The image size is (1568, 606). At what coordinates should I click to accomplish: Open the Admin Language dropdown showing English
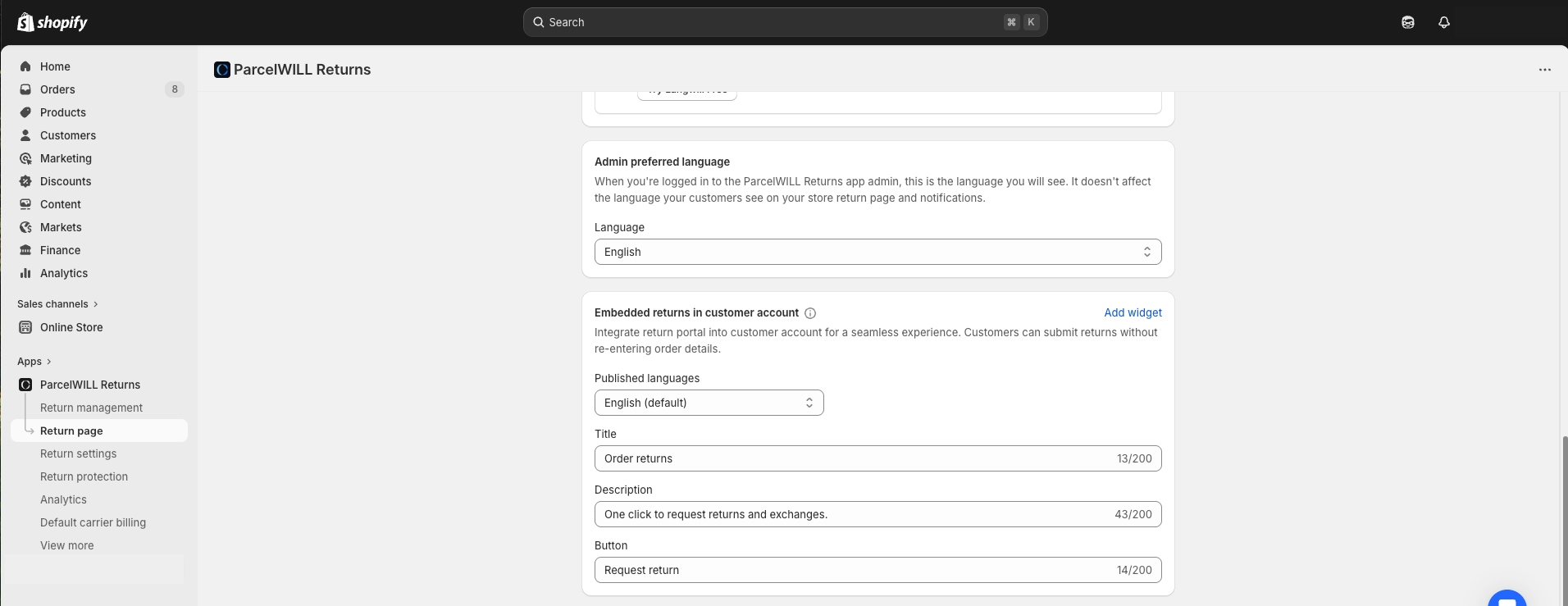[877, 252]
